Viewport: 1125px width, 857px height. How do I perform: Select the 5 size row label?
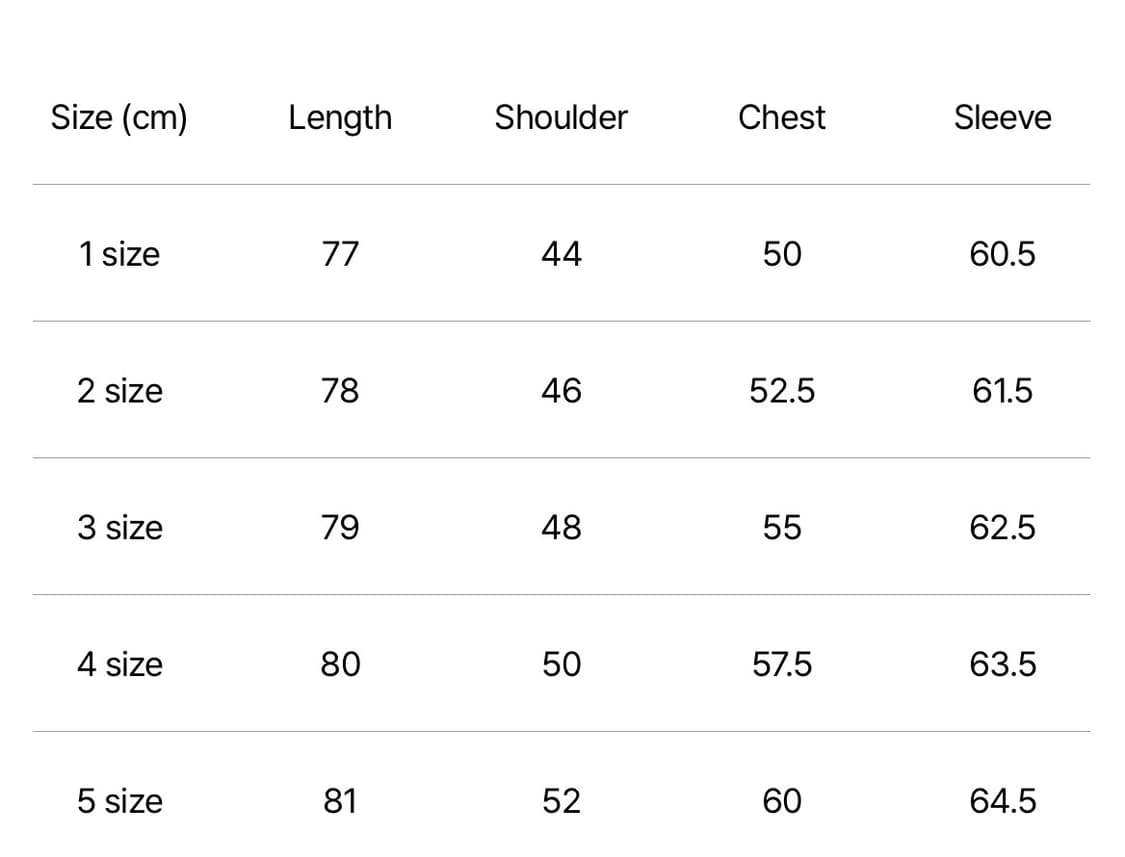119,801
